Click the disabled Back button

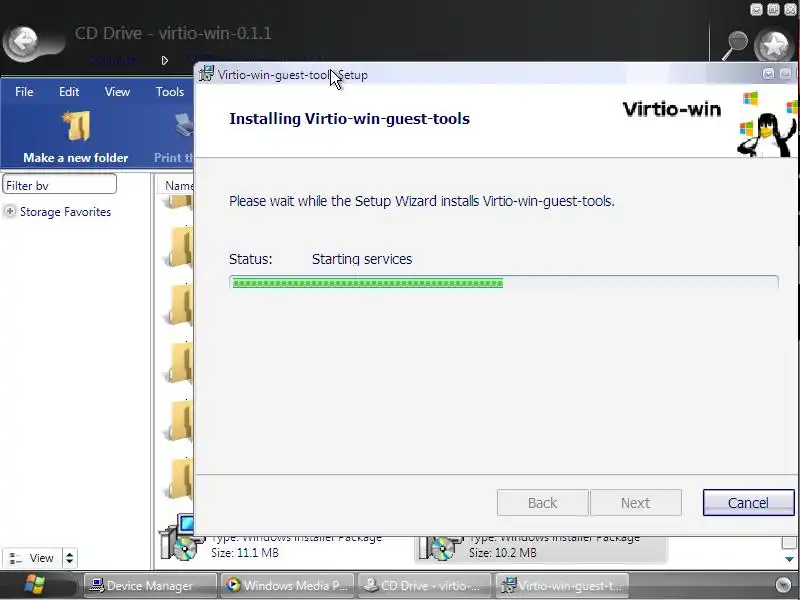click(x=542, y=503)
